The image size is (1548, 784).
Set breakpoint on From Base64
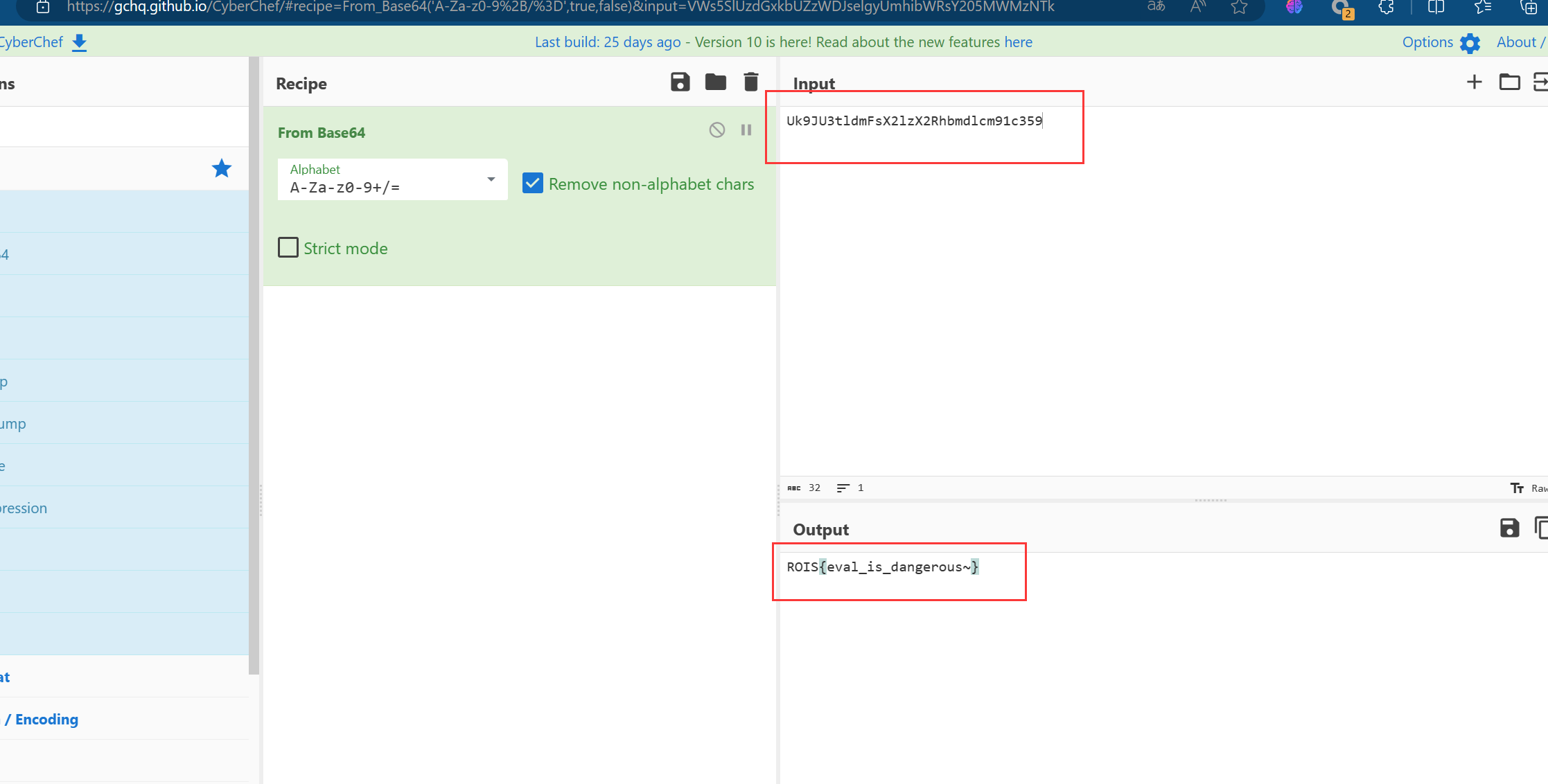[x=746, y=130]
